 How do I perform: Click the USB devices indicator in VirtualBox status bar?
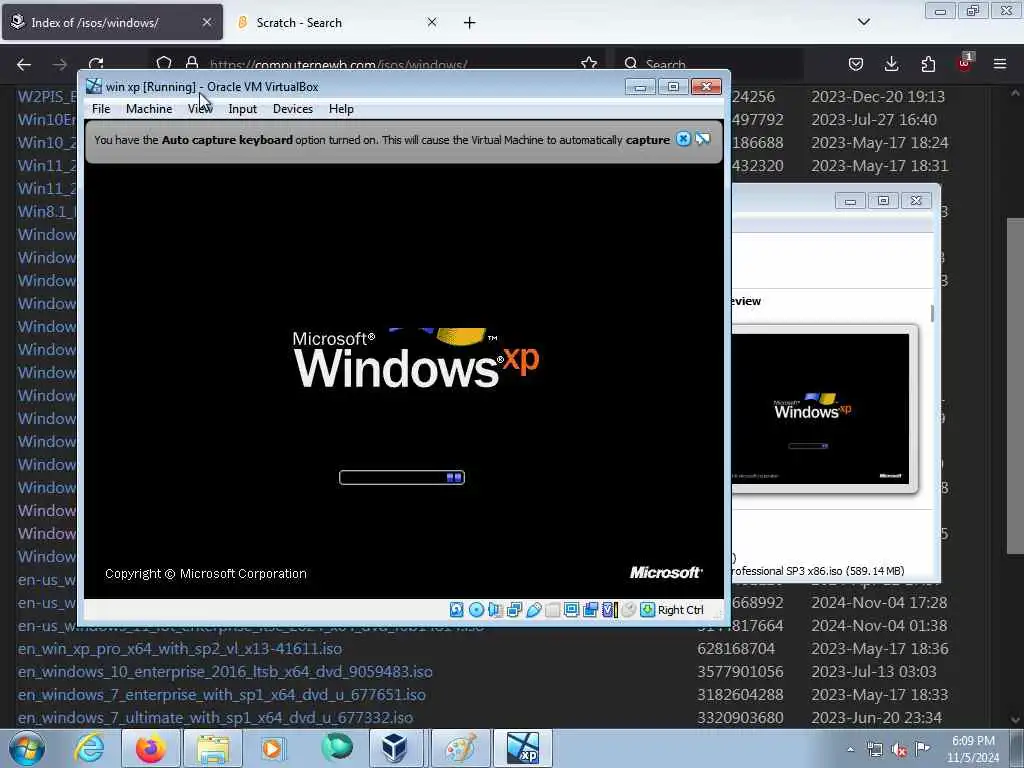click(534, 609)
